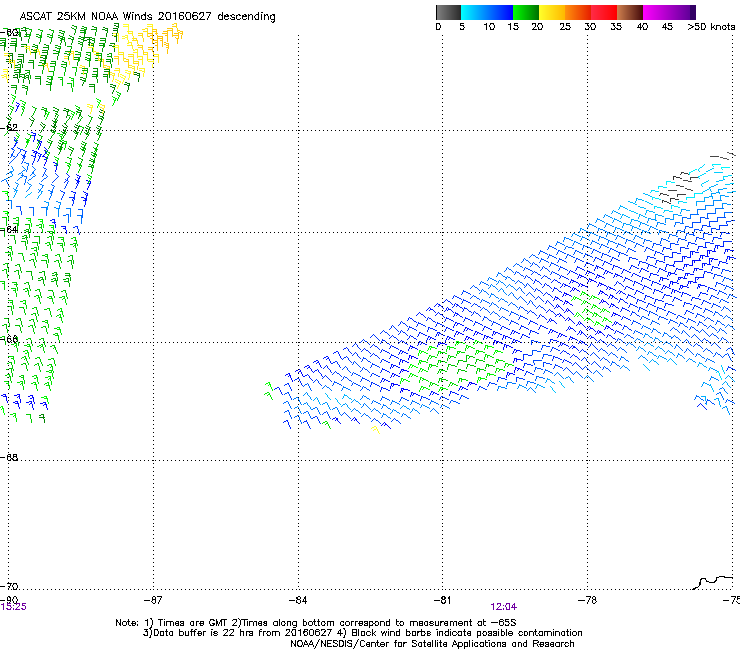Click the '-87' longitude axis label
Screen dimensions: 740x650
pyautogui.click(x=152, y=600)
